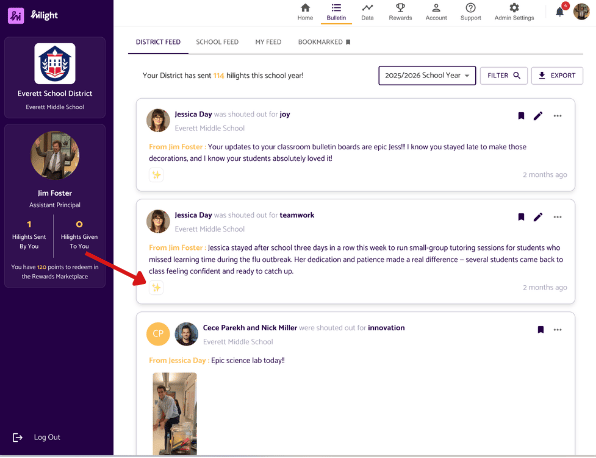
Task: Click the Jim Foster sidebar name
Action: pyautogui.click(x=55, y=193)
